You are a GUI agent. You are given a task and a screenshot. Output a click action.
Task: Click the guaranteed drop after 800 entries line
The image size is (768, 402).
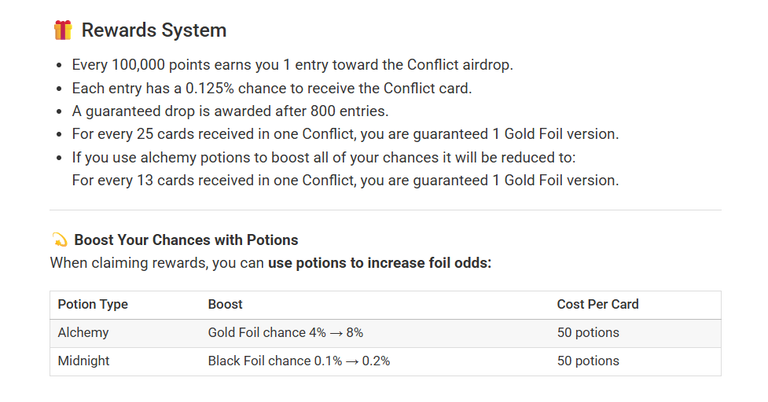click(230, 111)
